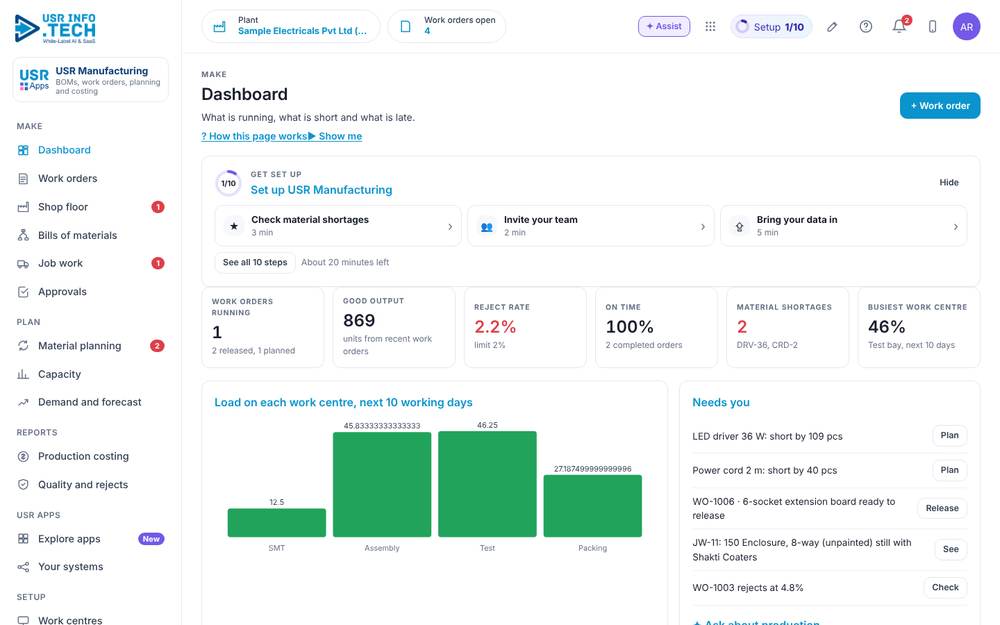This screenshot has width=1000, height=625.
Task: Click See for JW-11 enclosure job
Action: point(950,549)
